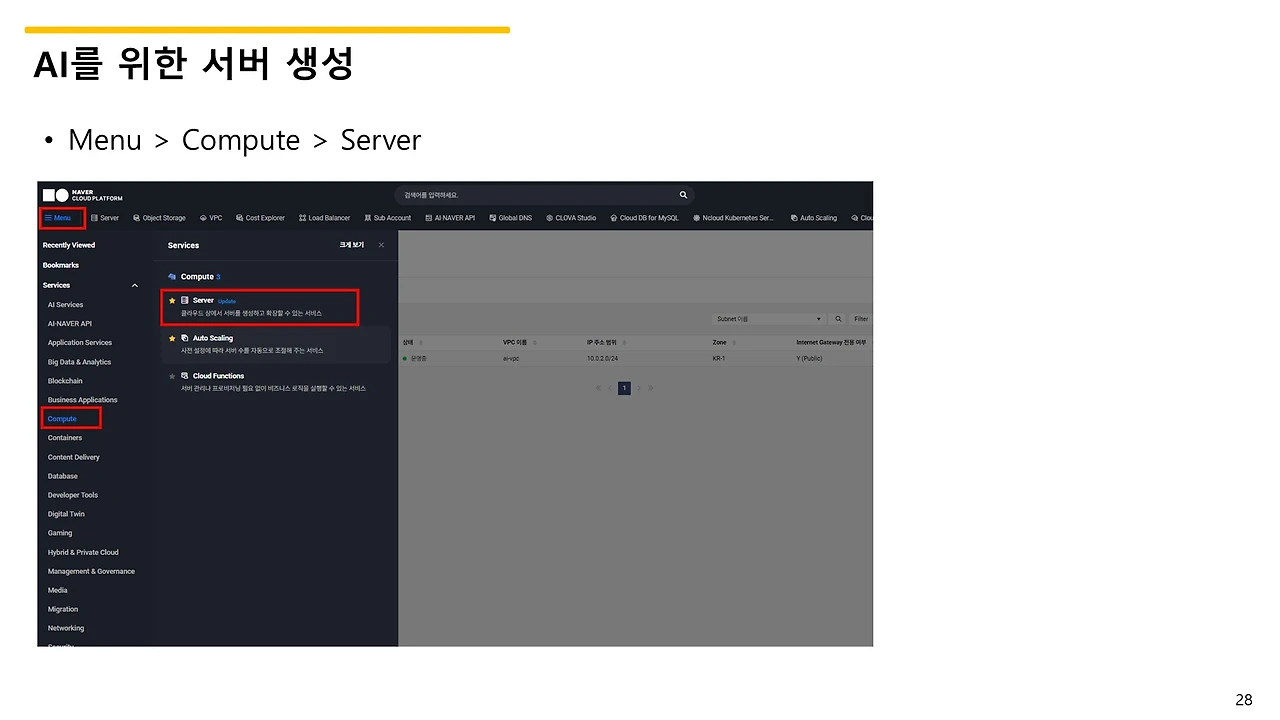Toggle bookmark star for Auto Scaling service

(x=172, y=339)
